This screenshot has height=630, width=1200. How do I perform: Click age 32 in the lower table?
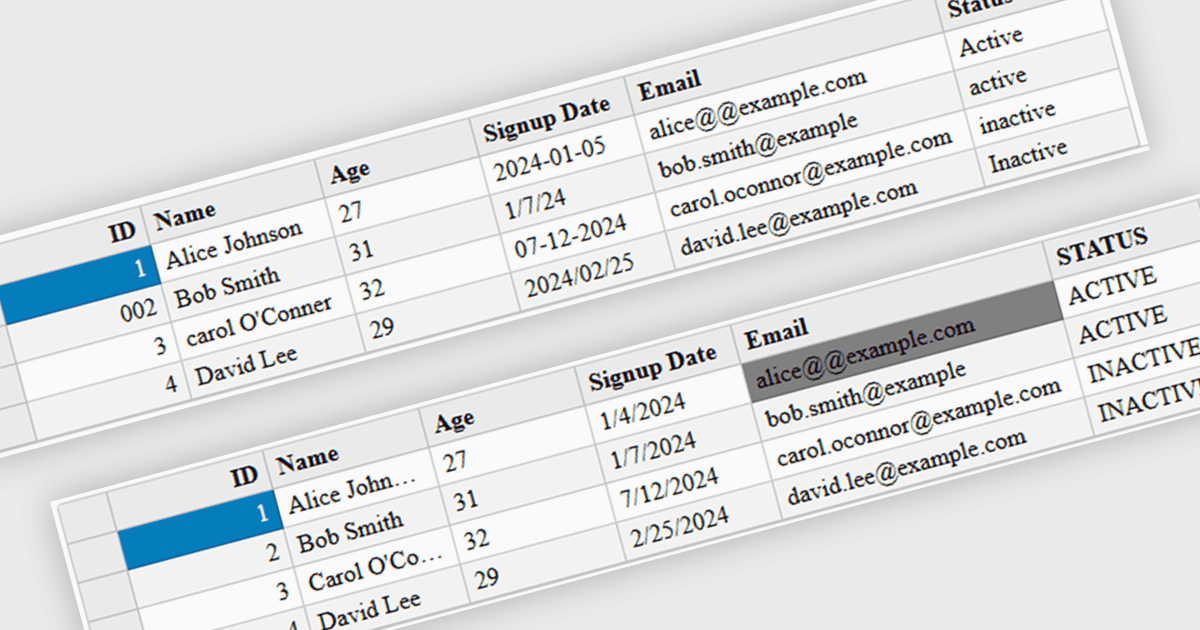pyautogui.click(x=477, y=540)
